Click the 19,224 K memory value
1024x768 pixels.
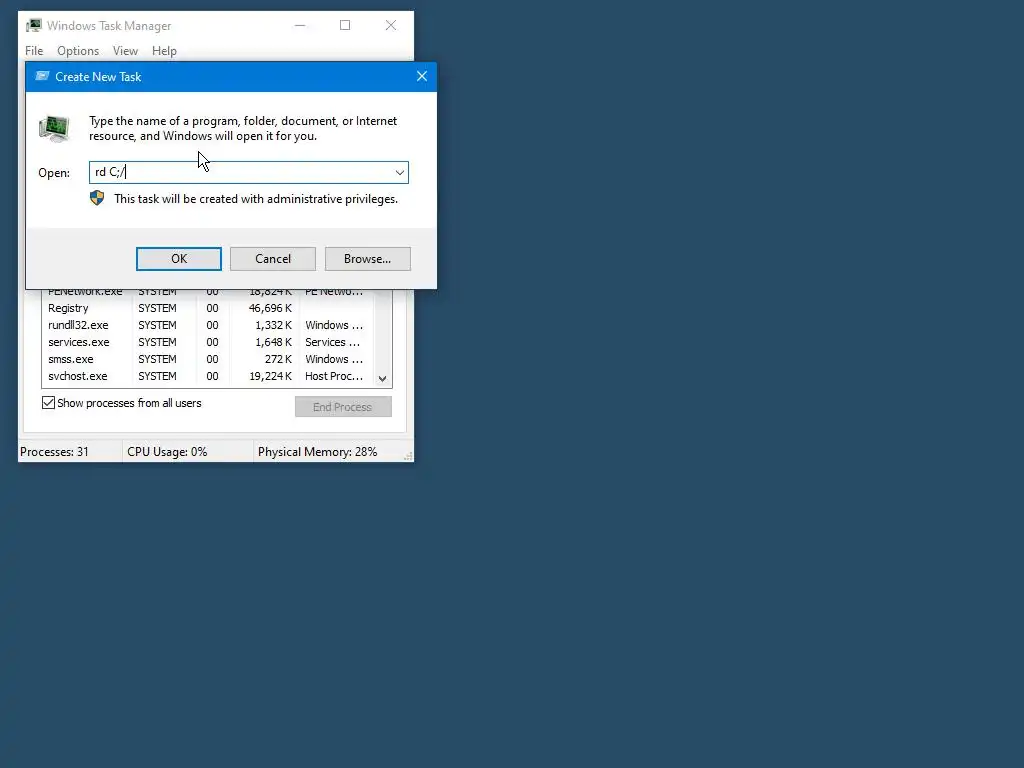tap(270, 376)
